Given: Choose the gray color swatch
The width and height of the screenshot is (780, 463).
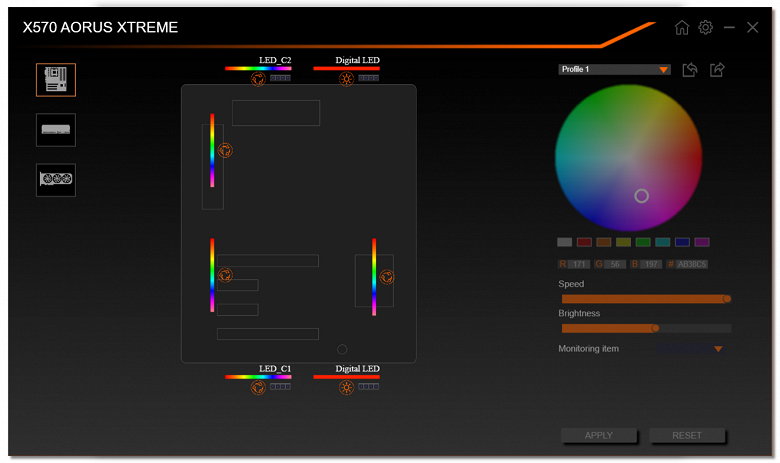Looking at the screenshot, I should tap(564, 242).
